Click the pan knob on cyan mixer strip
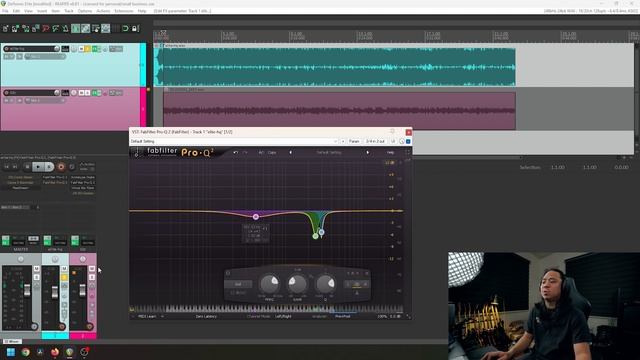This screenshot has width=640, height=360. pos(55,259)
